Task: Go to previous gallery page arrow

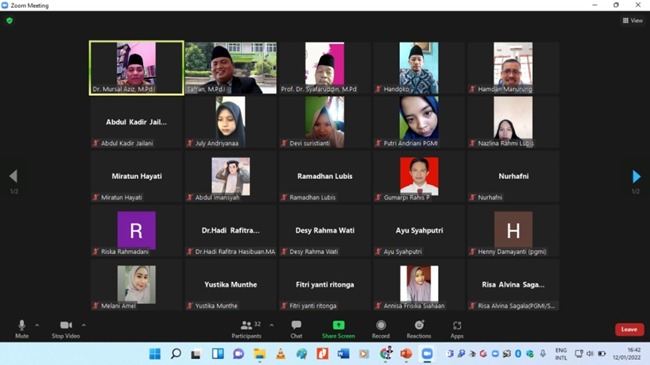Action: [x=13, y=176]
